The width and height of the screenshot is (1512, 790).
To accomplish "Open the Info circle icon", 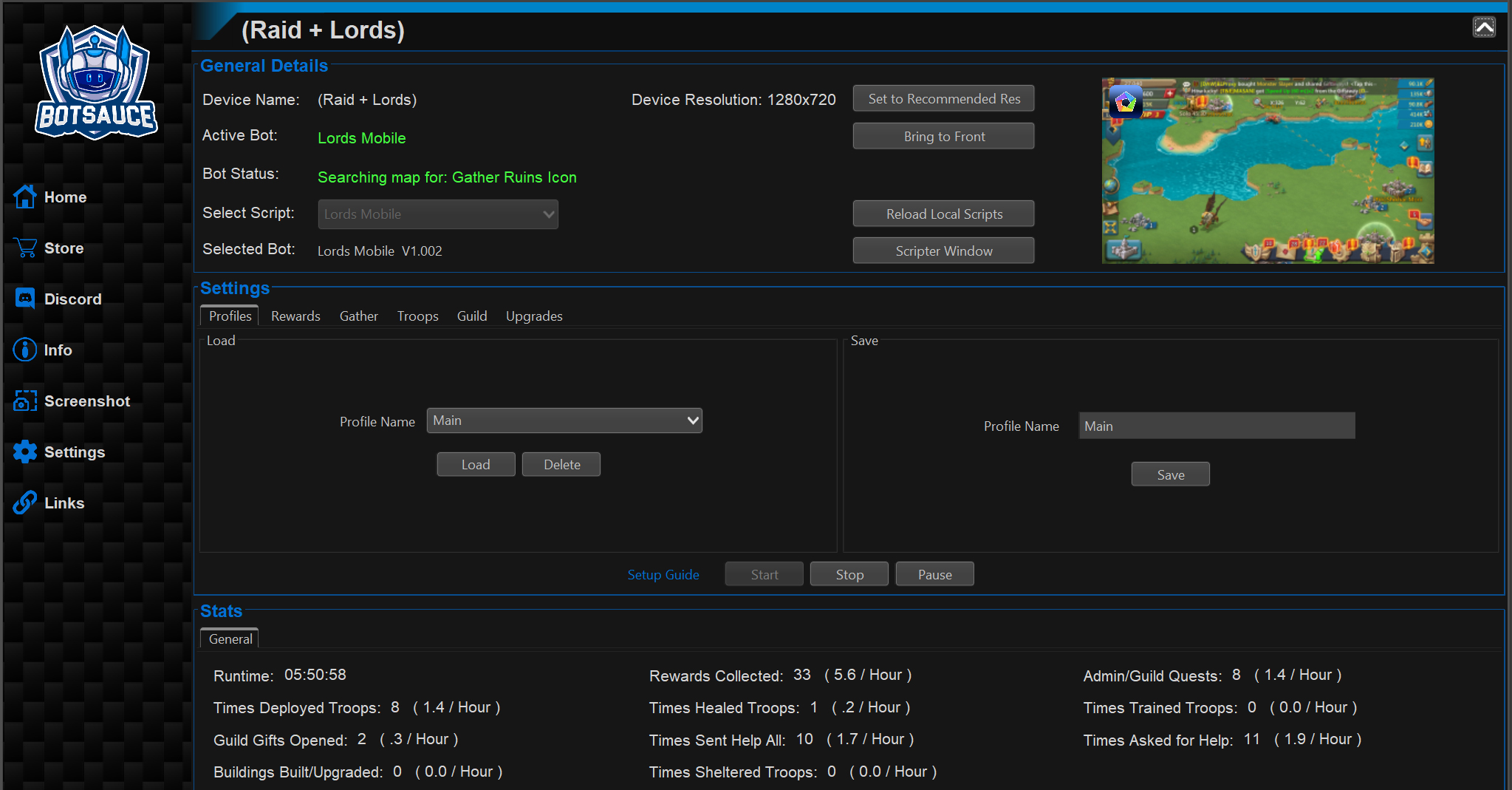I will tap(24, 350).
